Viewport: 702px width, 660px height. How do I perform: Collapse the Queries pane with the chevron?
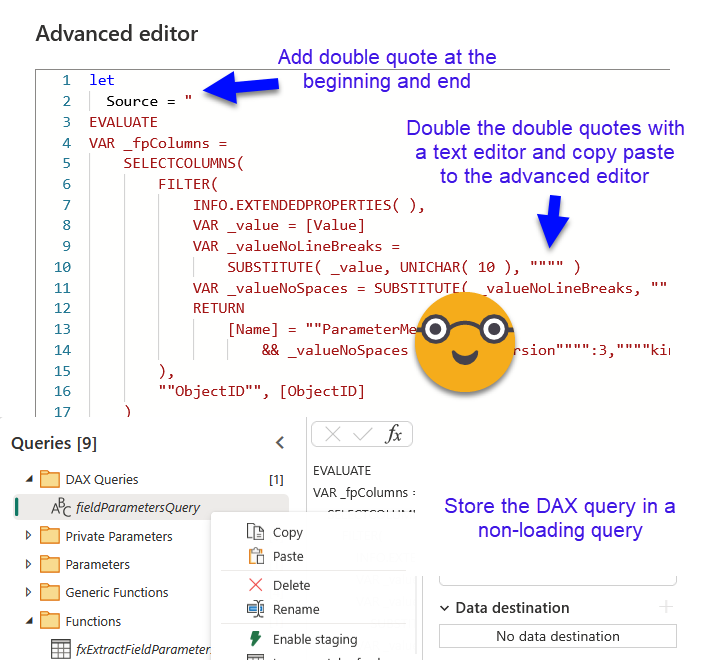point(280,443)
